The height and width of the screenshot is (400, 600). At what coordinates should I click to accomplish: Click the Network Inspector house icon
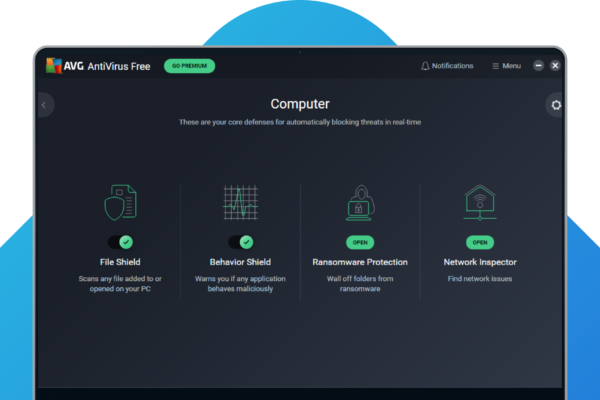point(480,203)
